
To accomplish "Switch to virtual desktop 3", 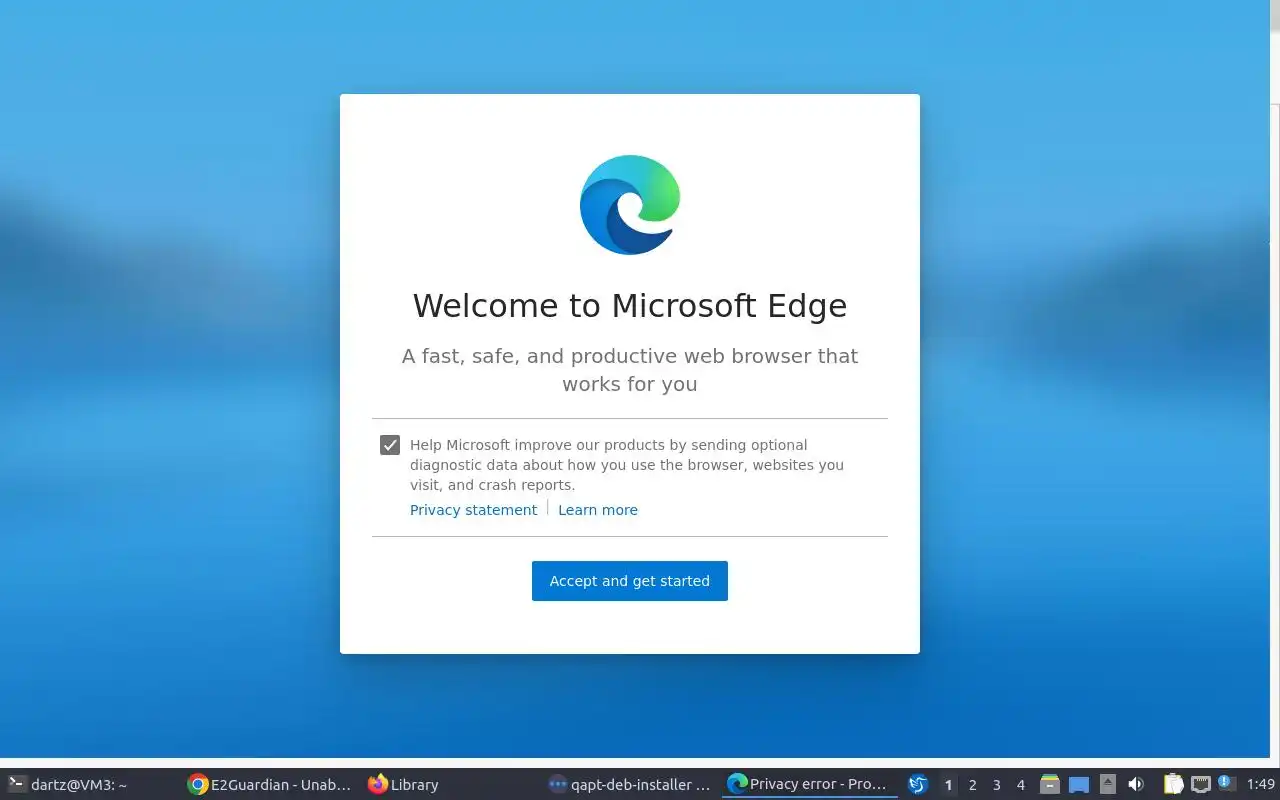I will click(996, 785).
